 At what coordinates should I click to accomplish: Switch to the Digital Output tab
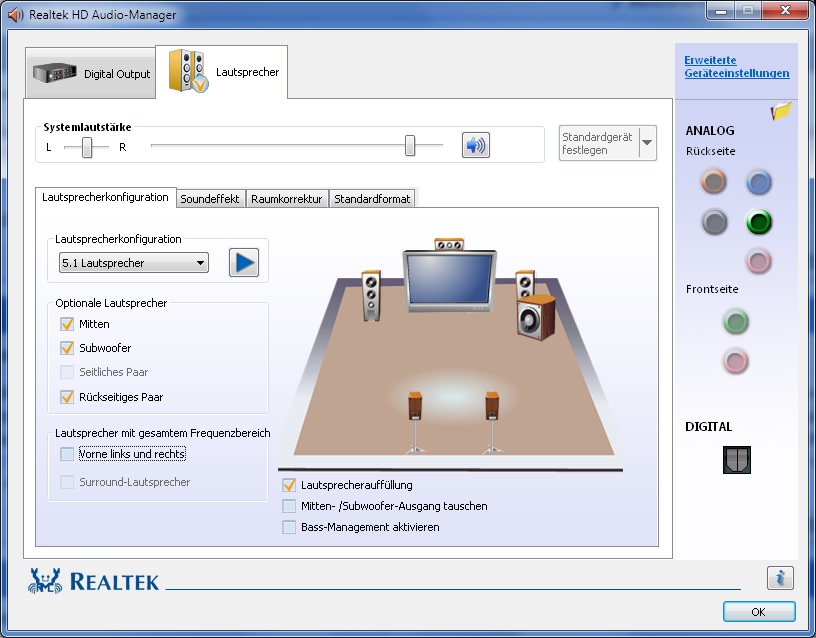[91, 73]
